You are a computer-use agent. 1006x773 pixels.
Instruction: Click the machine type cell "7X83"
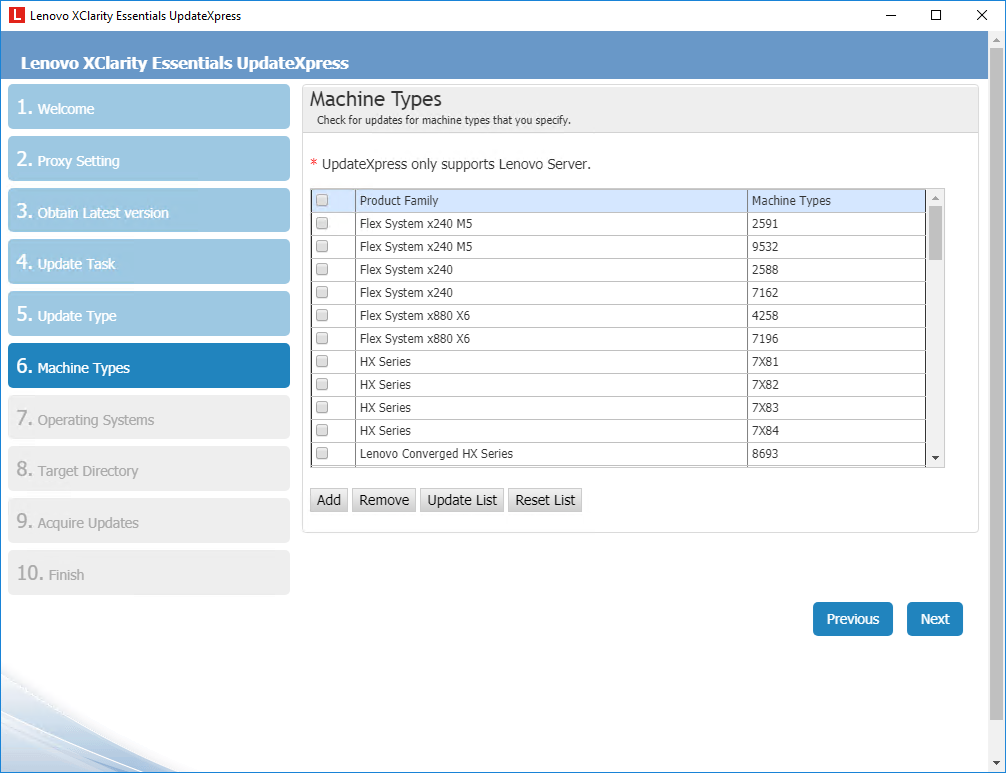(x=837, y=408)
